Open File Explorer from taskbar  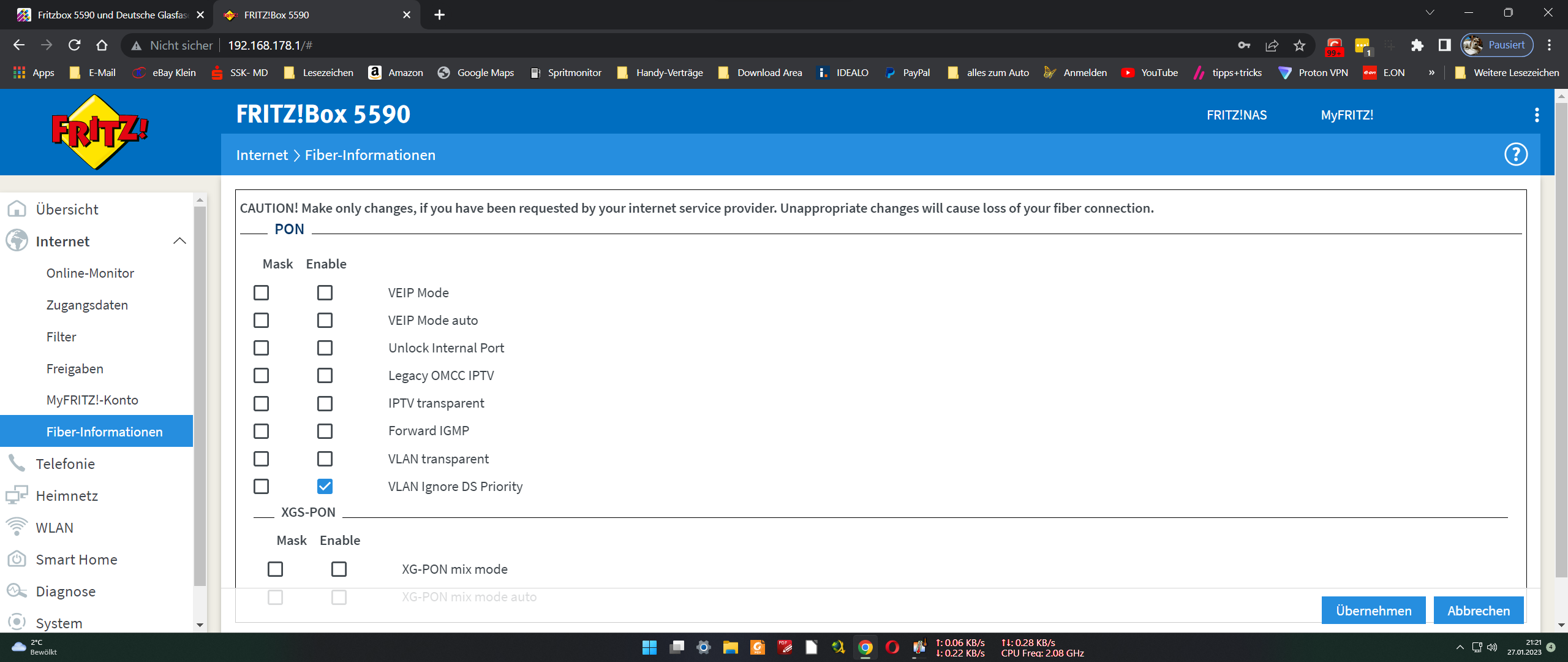(x=730, y=647)
